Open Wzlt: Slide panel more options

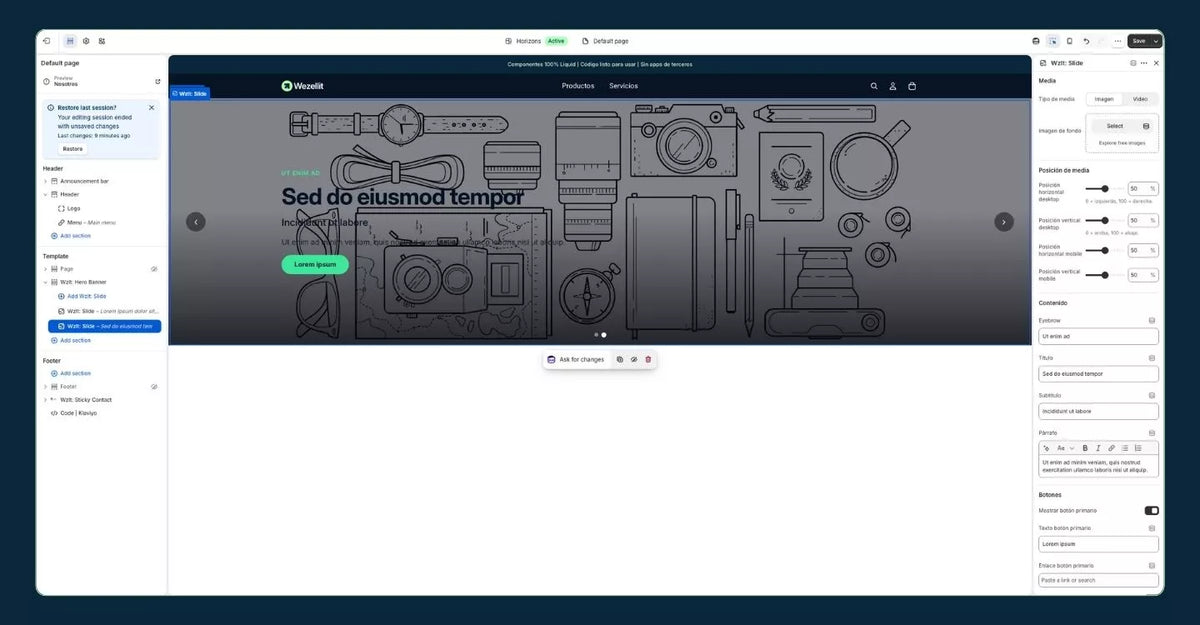1144,63
